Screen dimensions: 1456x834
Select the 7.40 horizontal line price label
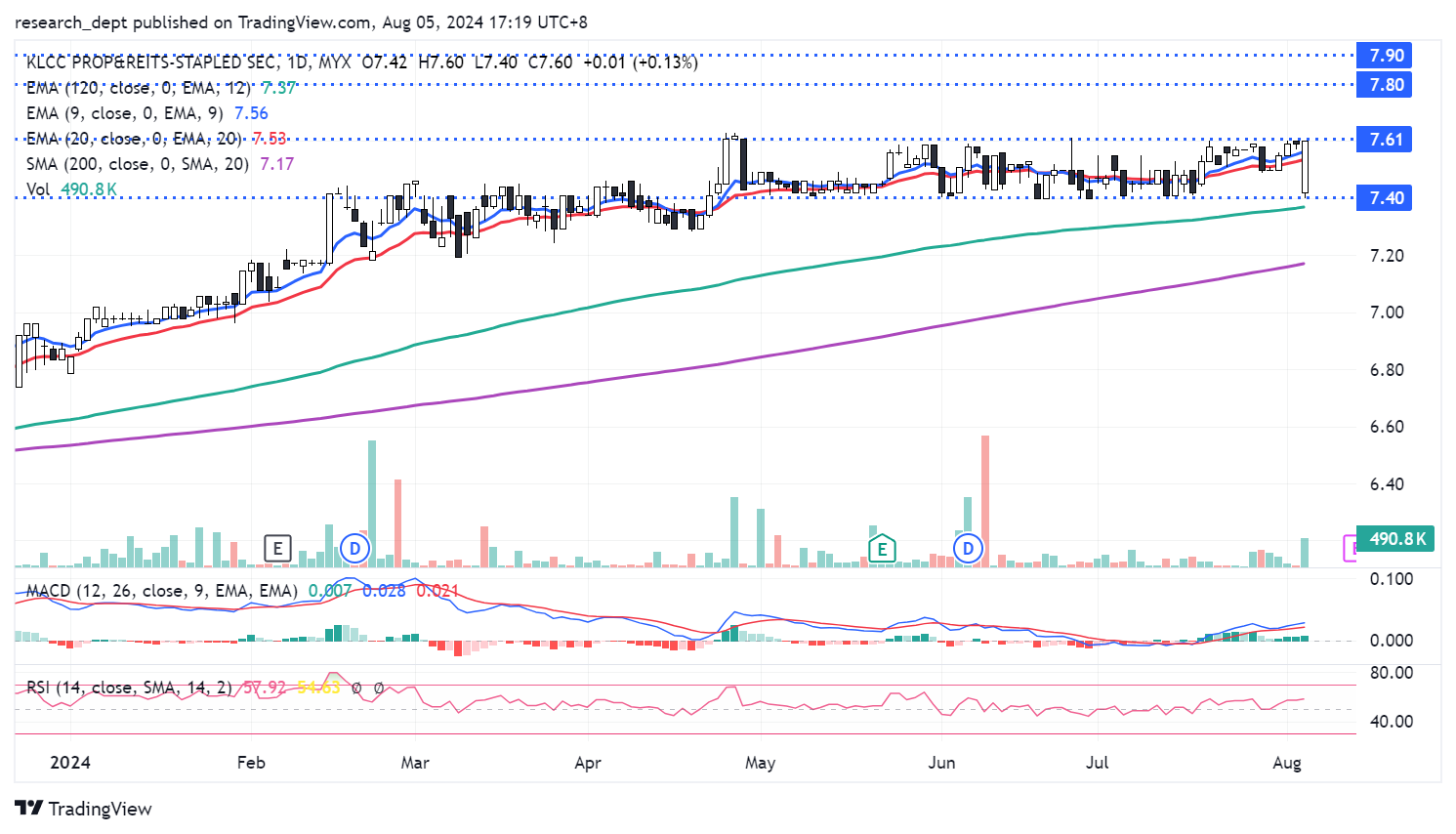(x=1385, y=198)
